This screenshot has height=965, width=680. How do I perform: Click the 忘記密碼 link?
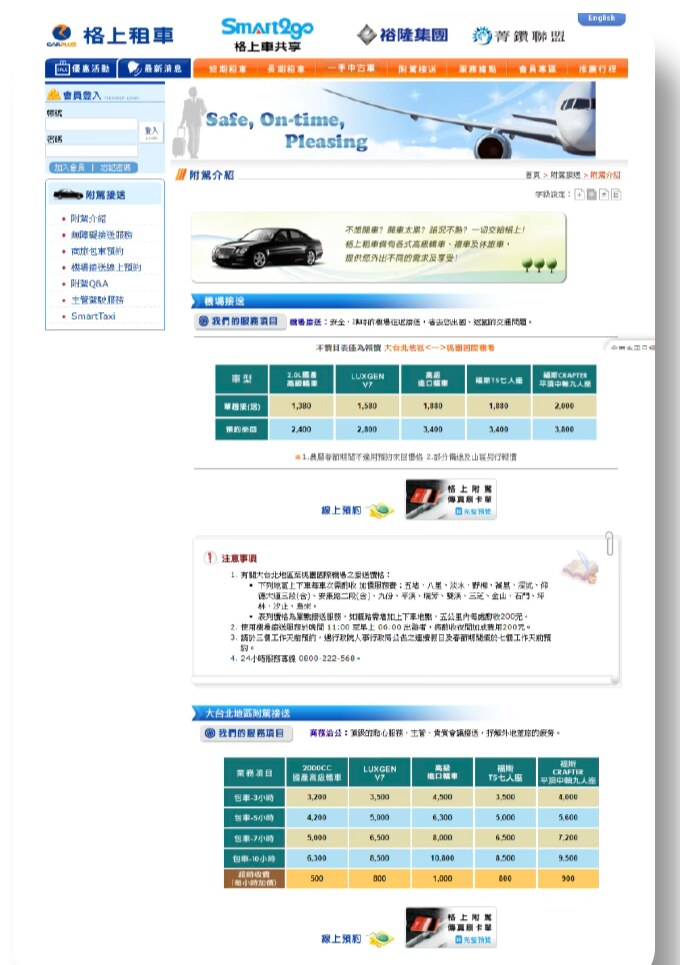pyautogui.click(x=115, y=167)
